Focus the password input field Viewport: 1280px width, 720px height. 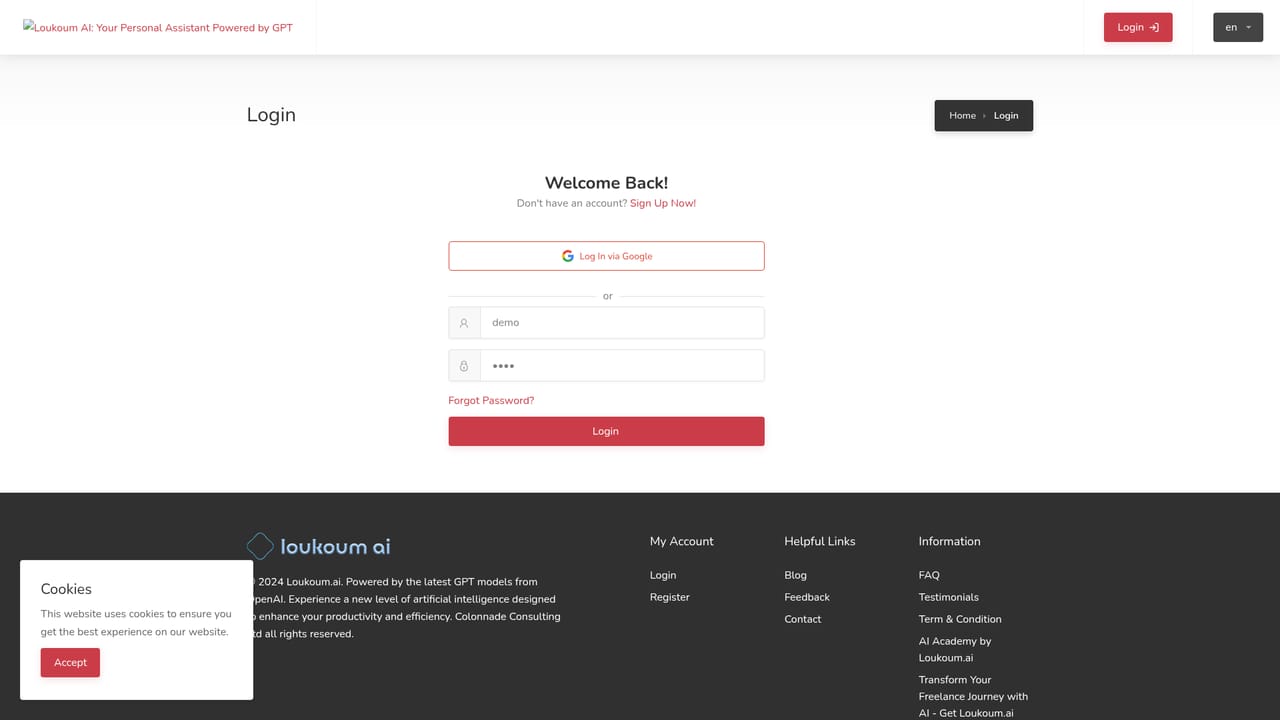click(x=622, y=366)
